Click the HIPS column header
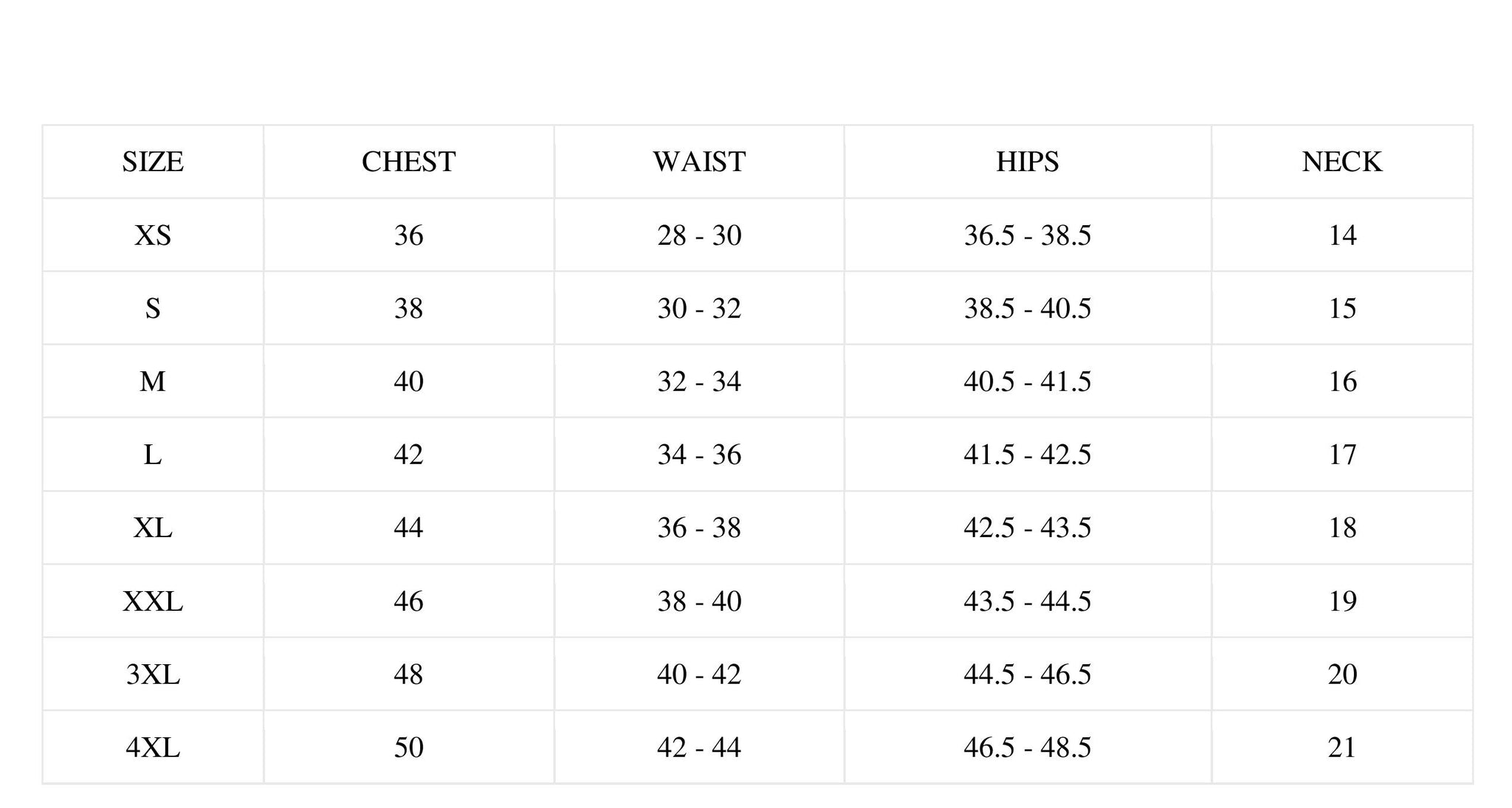The image size is (1512, 808). pos(1027,162)
